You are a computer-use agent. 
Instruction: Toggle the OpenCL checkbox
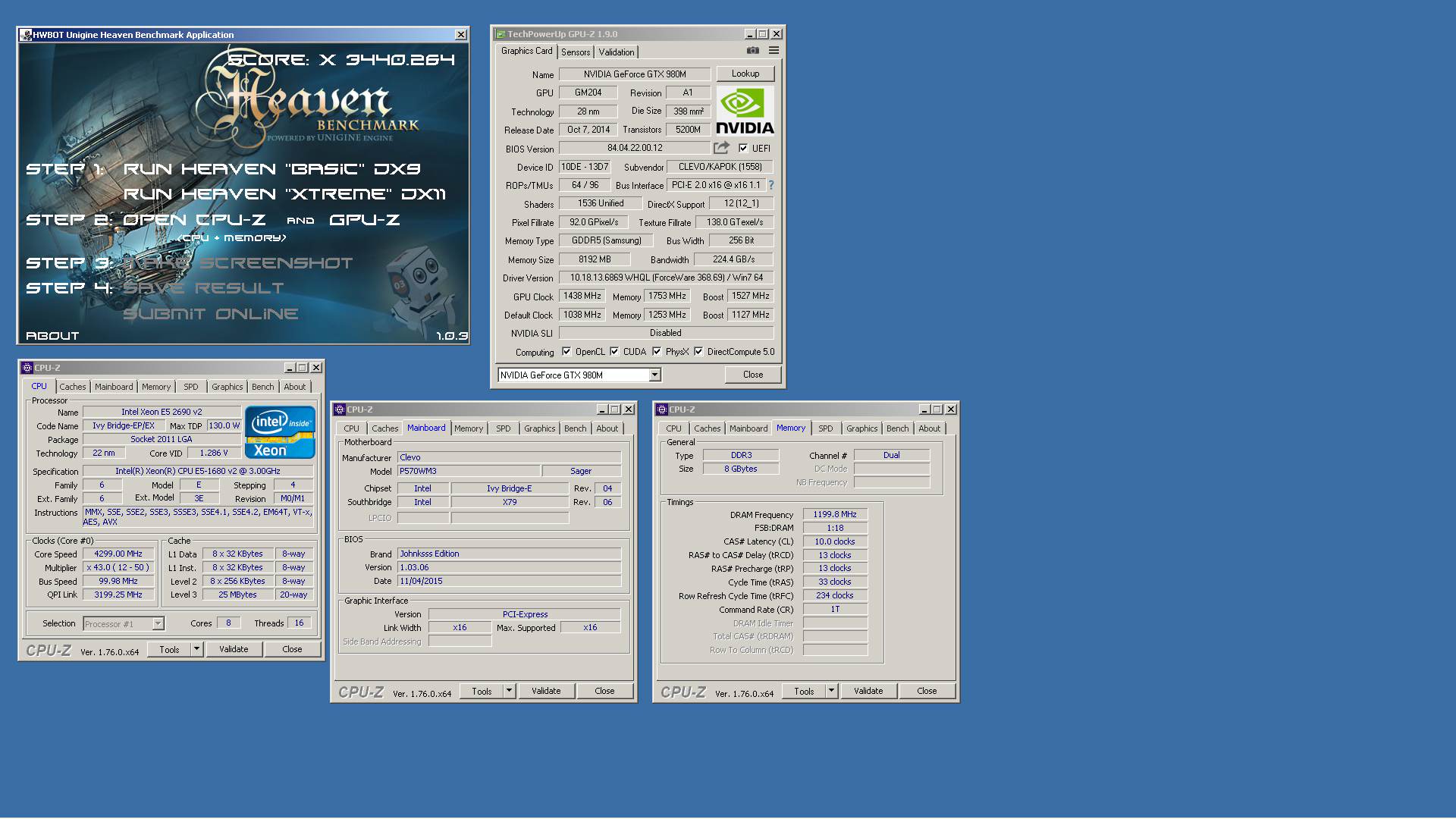point(566,352)
